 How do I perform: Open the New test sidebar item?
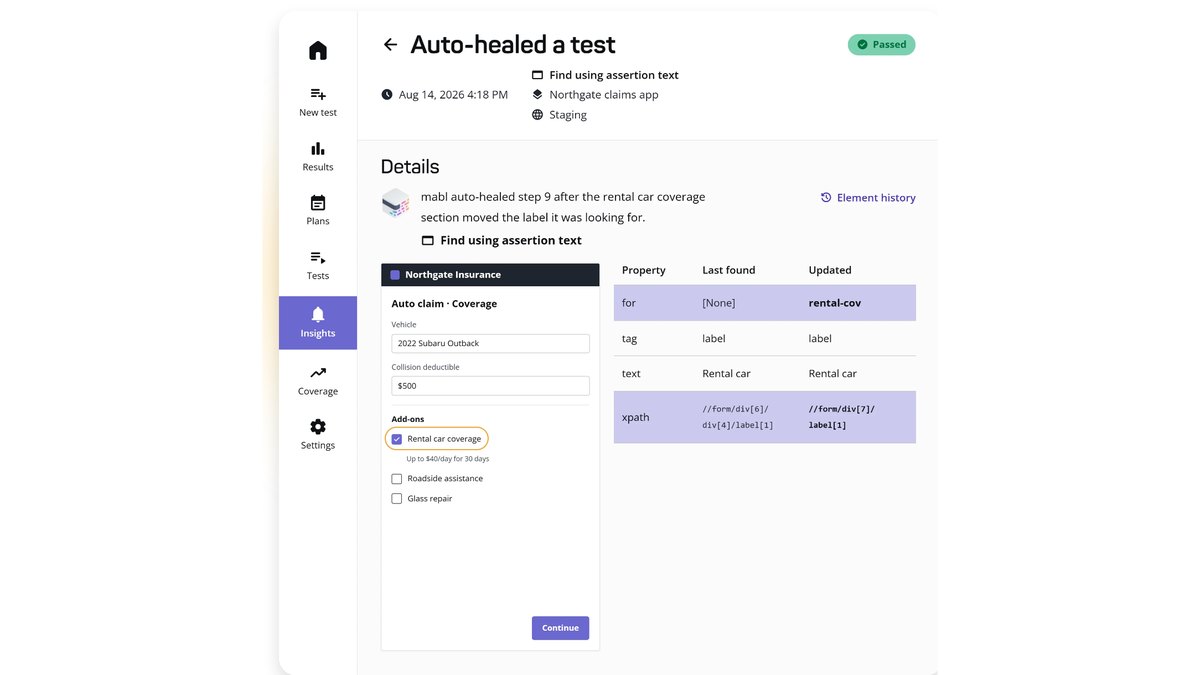click(x=318, y=101)
